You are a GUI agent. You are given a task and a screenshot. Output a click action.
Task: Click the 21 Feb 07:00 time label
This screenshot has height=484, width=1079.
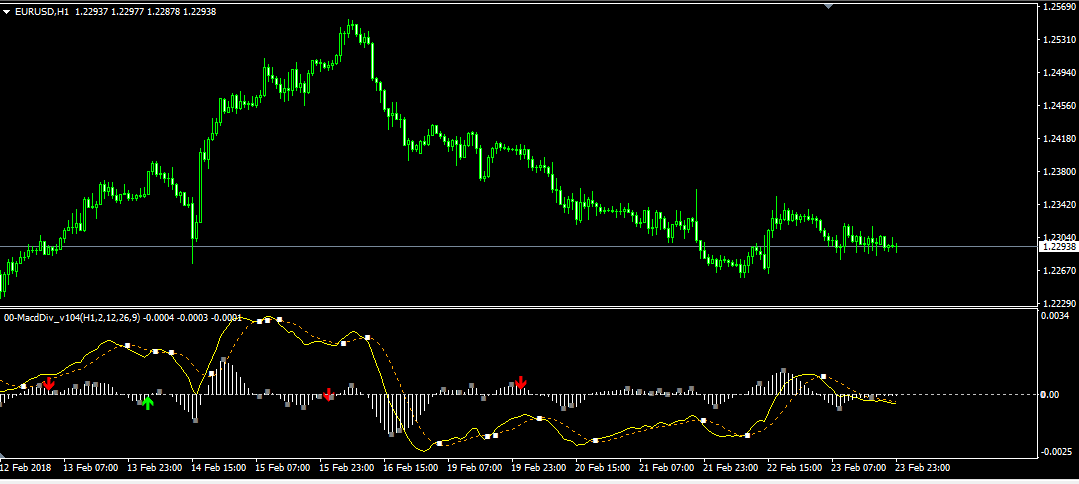(x=668, y=468)
